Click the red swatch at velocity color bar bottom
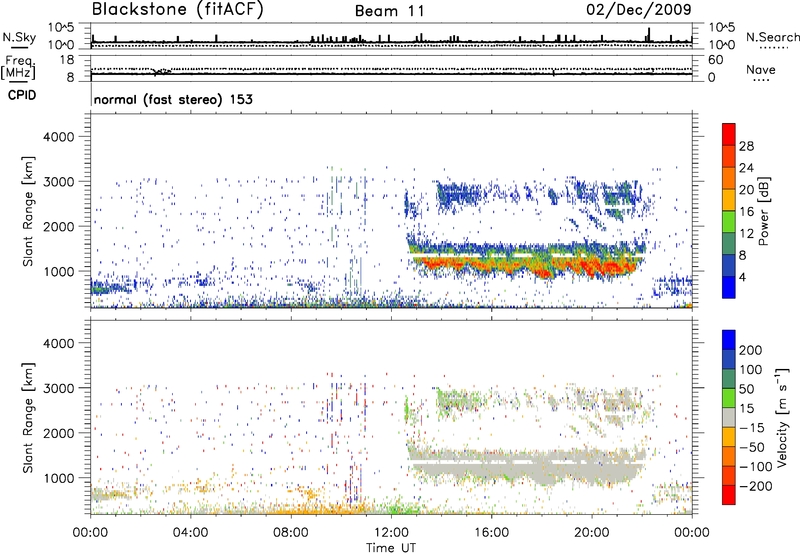The width and height of the screenshot is (800, 554). pyautogui.click(x=729, y=495)
